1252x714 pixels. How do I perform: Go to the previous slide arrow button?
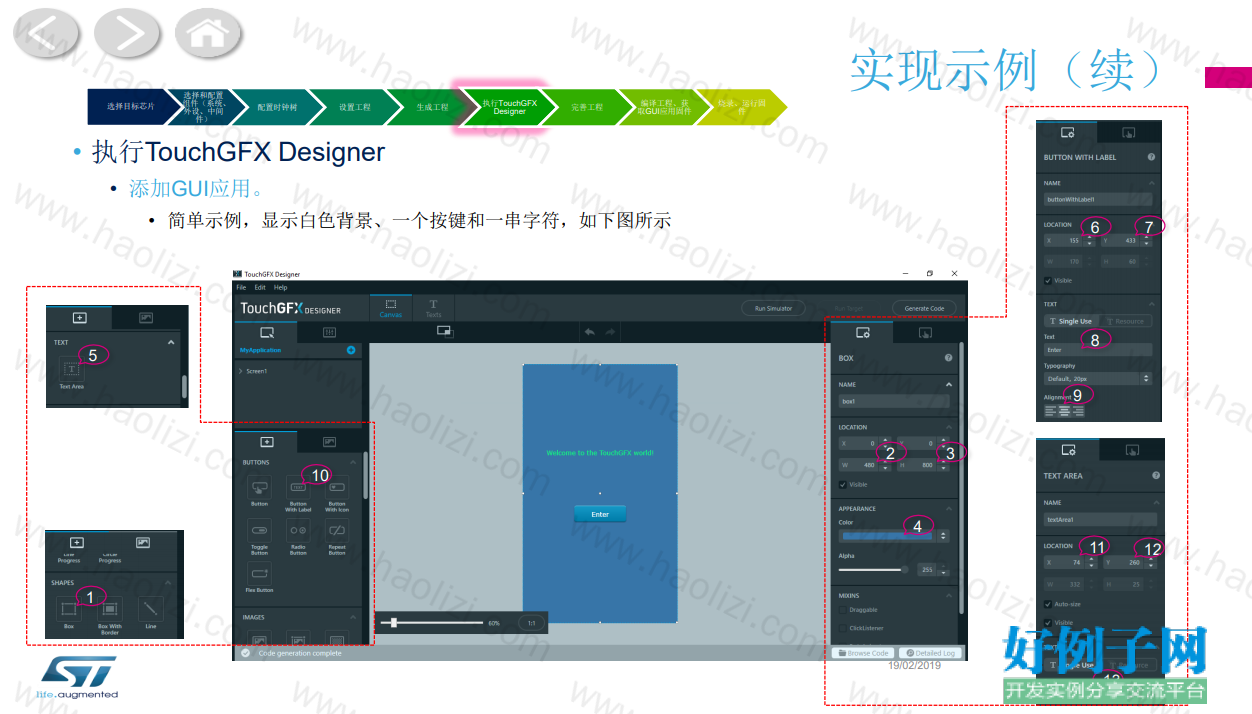[x=47, y=34]
